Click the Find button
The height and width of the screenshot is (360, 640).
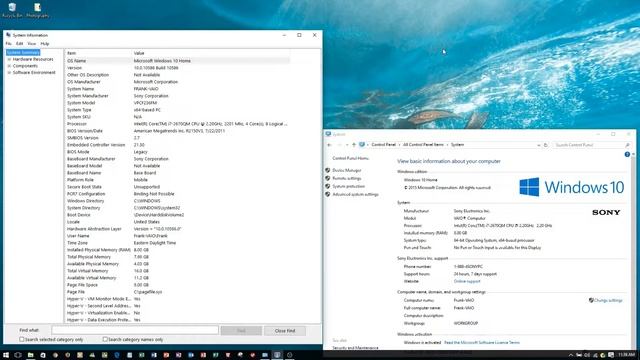[x=241, y=331]
